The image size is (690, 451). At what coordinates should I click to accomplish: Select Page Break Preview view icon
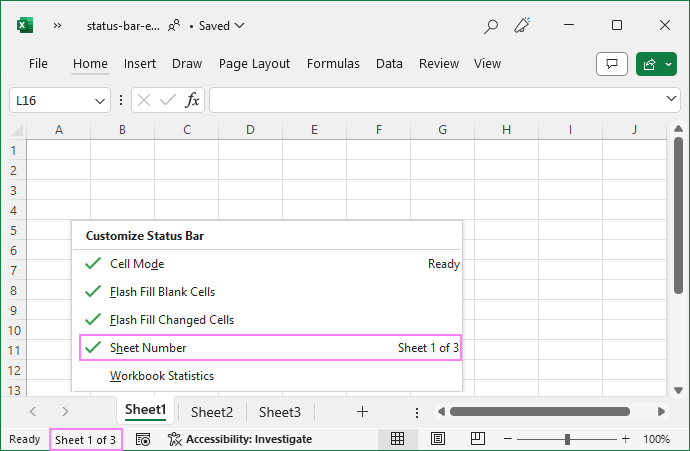(x=477, y=439)
